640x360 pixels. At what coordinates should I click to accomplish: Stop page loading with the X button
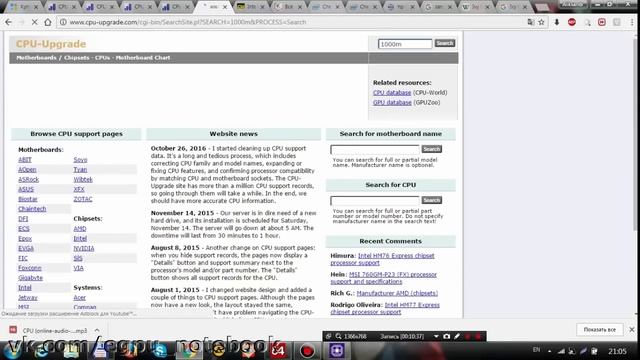coord(35,22)
